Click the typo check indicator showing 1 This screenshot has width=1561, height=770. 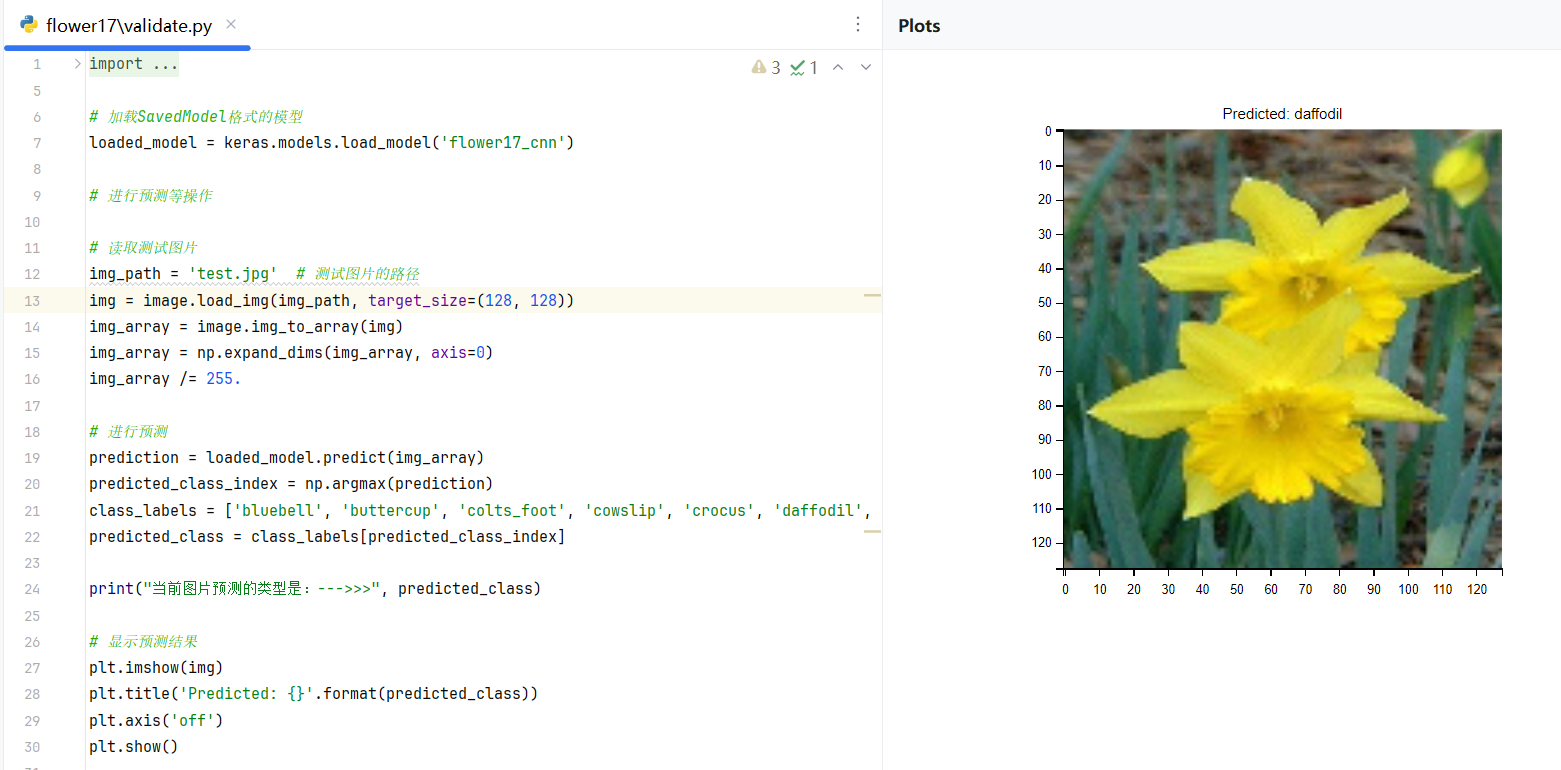coord(805,67)
